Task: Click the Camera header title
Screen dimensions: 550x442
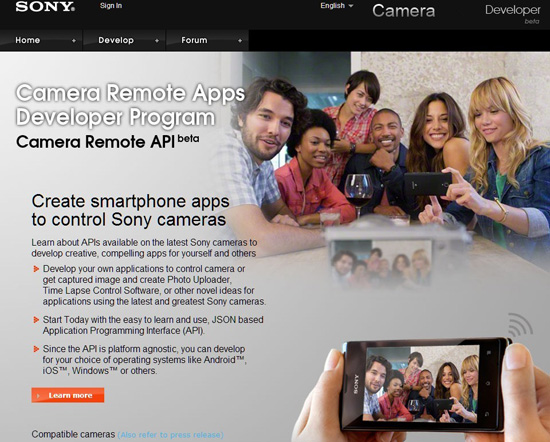Action: 403,11
